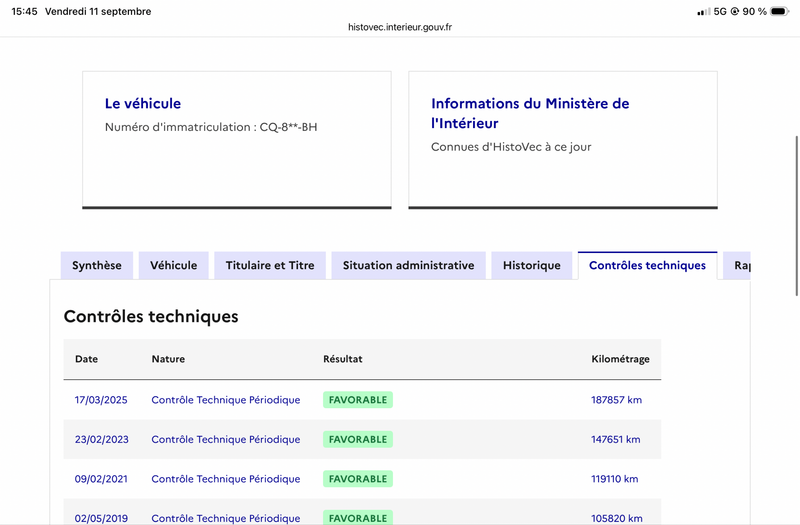Tap the cellular signal bars icon

[x=704, y=11]
